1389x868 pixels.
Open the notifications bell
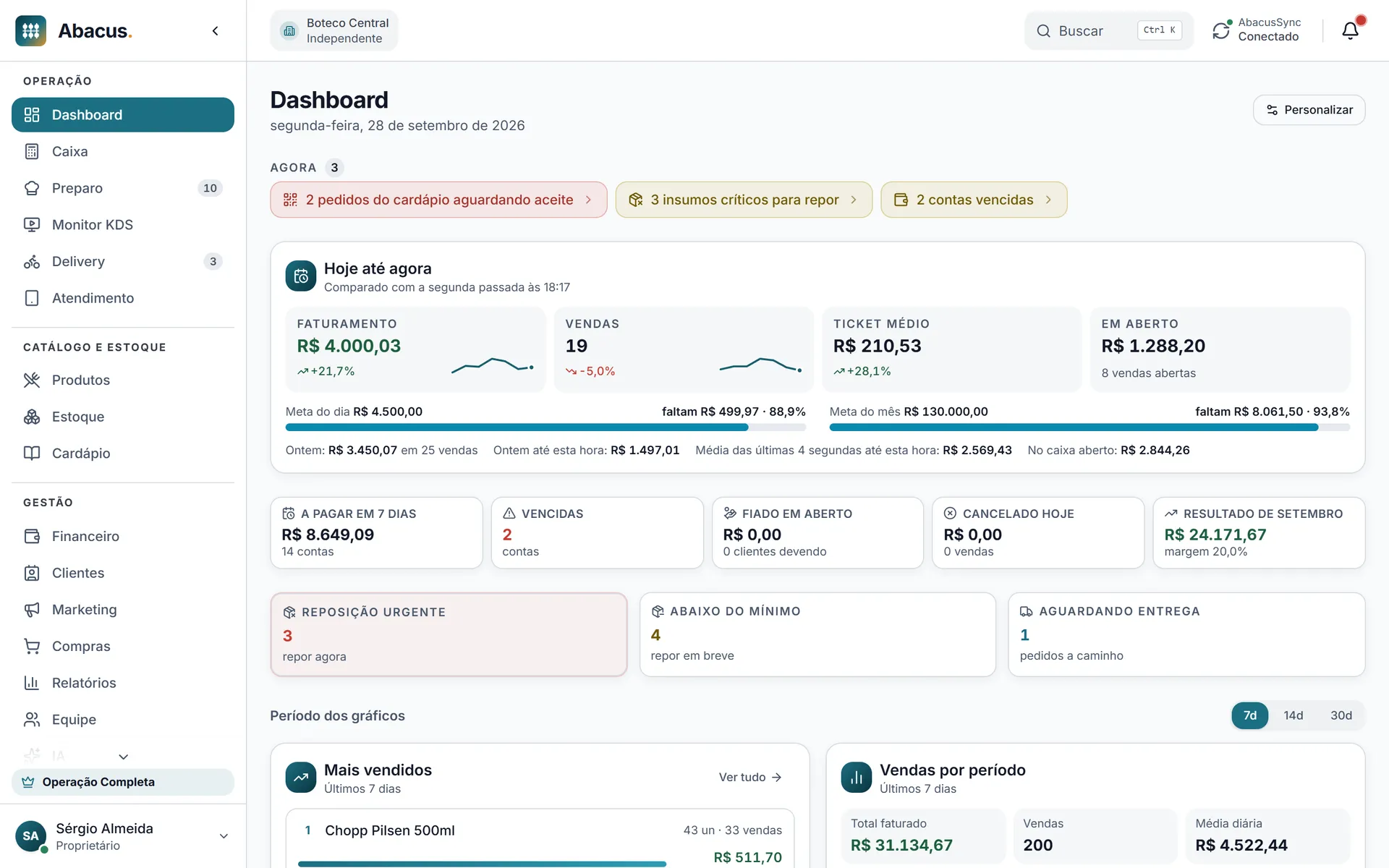(1350, 30)
